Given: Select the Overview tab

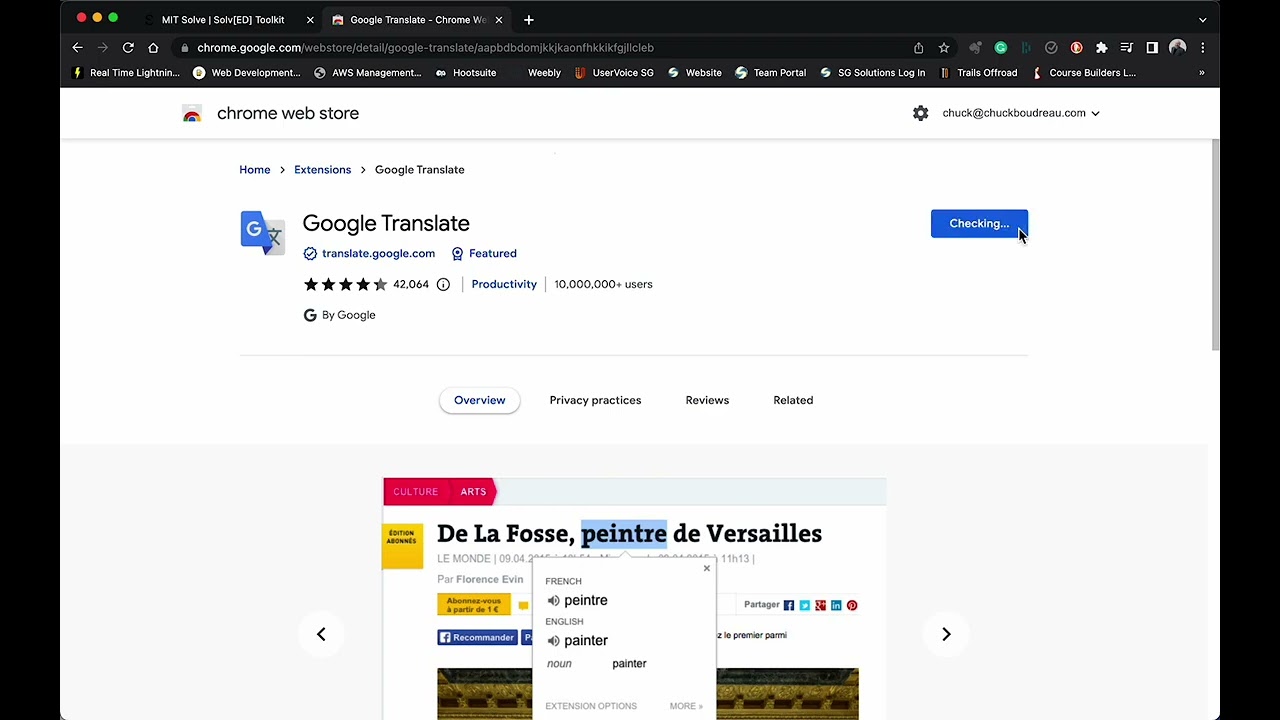Looking at the screenshot, I should pos(479,400).
